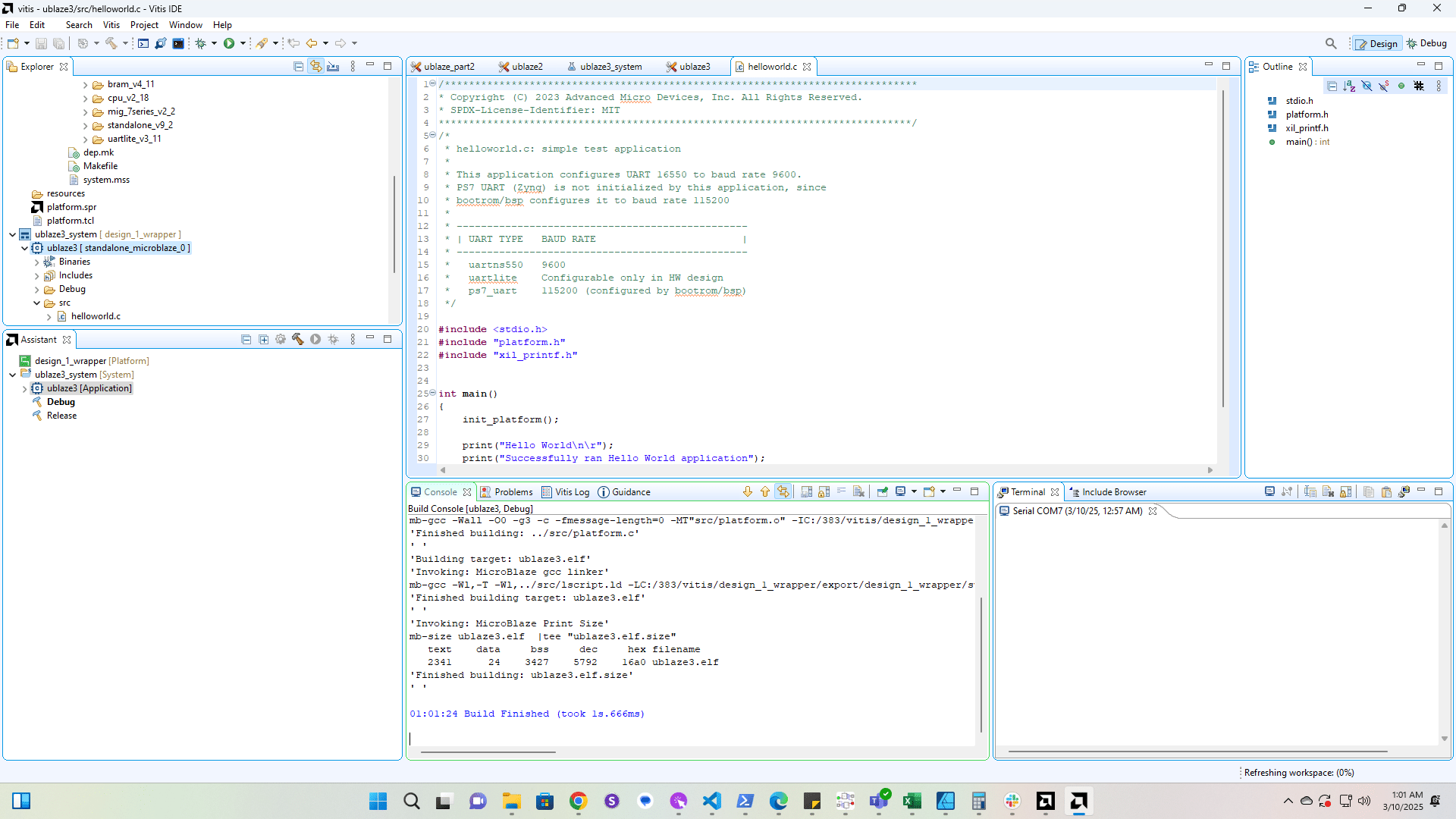Switch to the ublaze3_system editor tab
Screen dimensions: 1456x819
tap(610, 67)
